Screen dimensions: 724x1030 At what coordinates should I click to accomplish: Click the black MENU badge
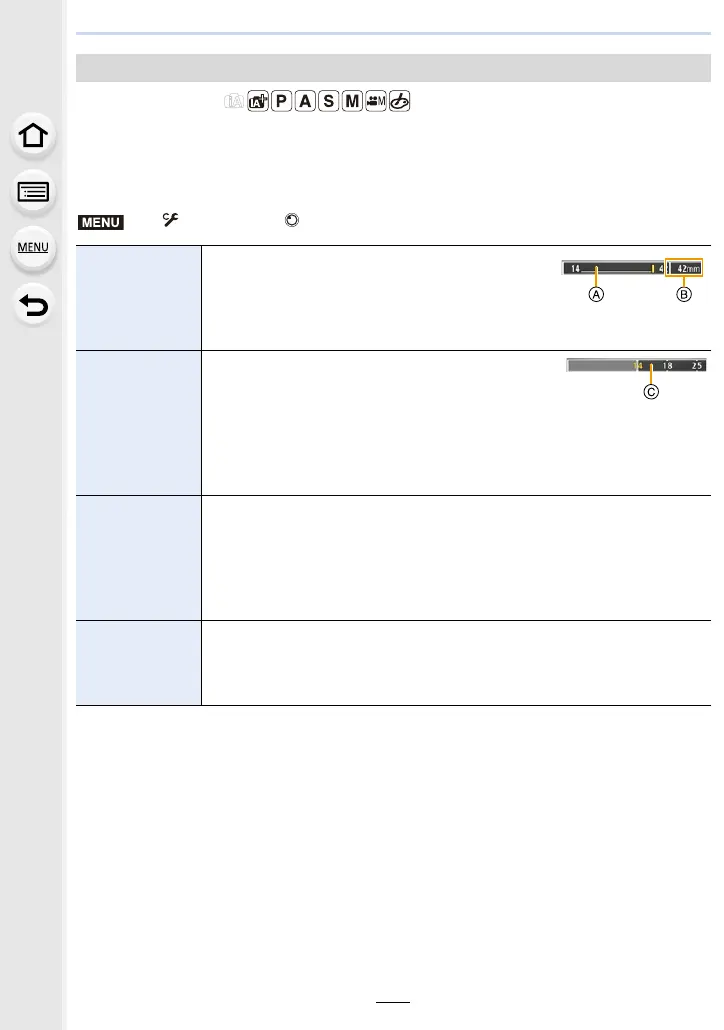tap(101, 222)
